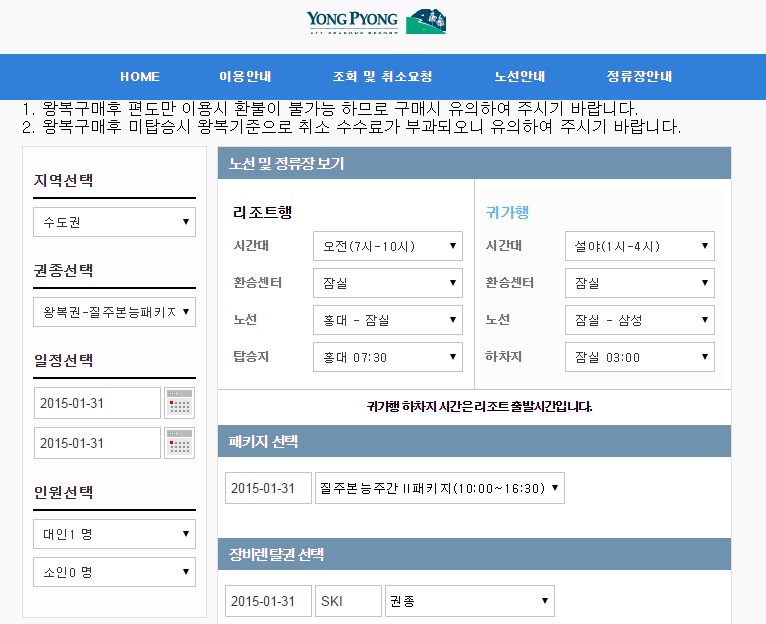
Task: Open the 소인0 명 child count dropdown
Action: tap(114, 572)
